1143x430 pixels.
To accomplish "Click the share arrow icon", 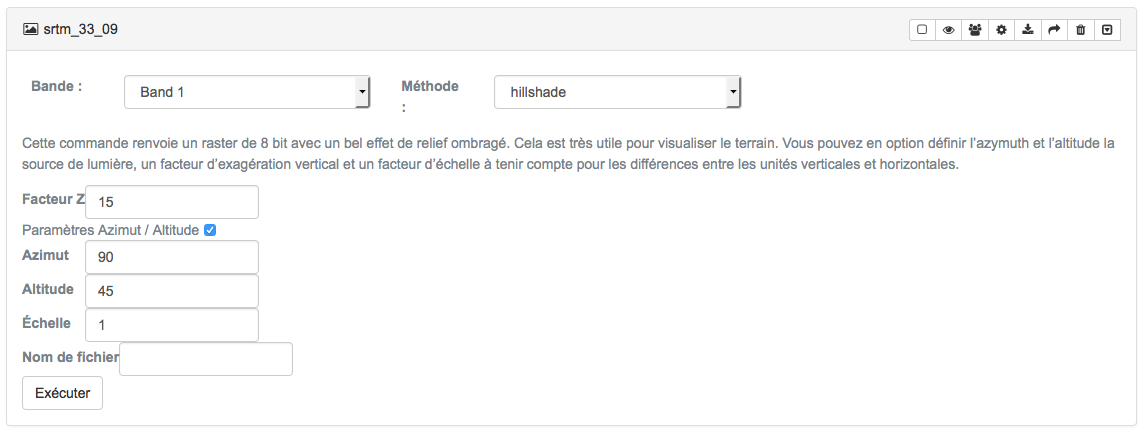I will [1053, 30].
